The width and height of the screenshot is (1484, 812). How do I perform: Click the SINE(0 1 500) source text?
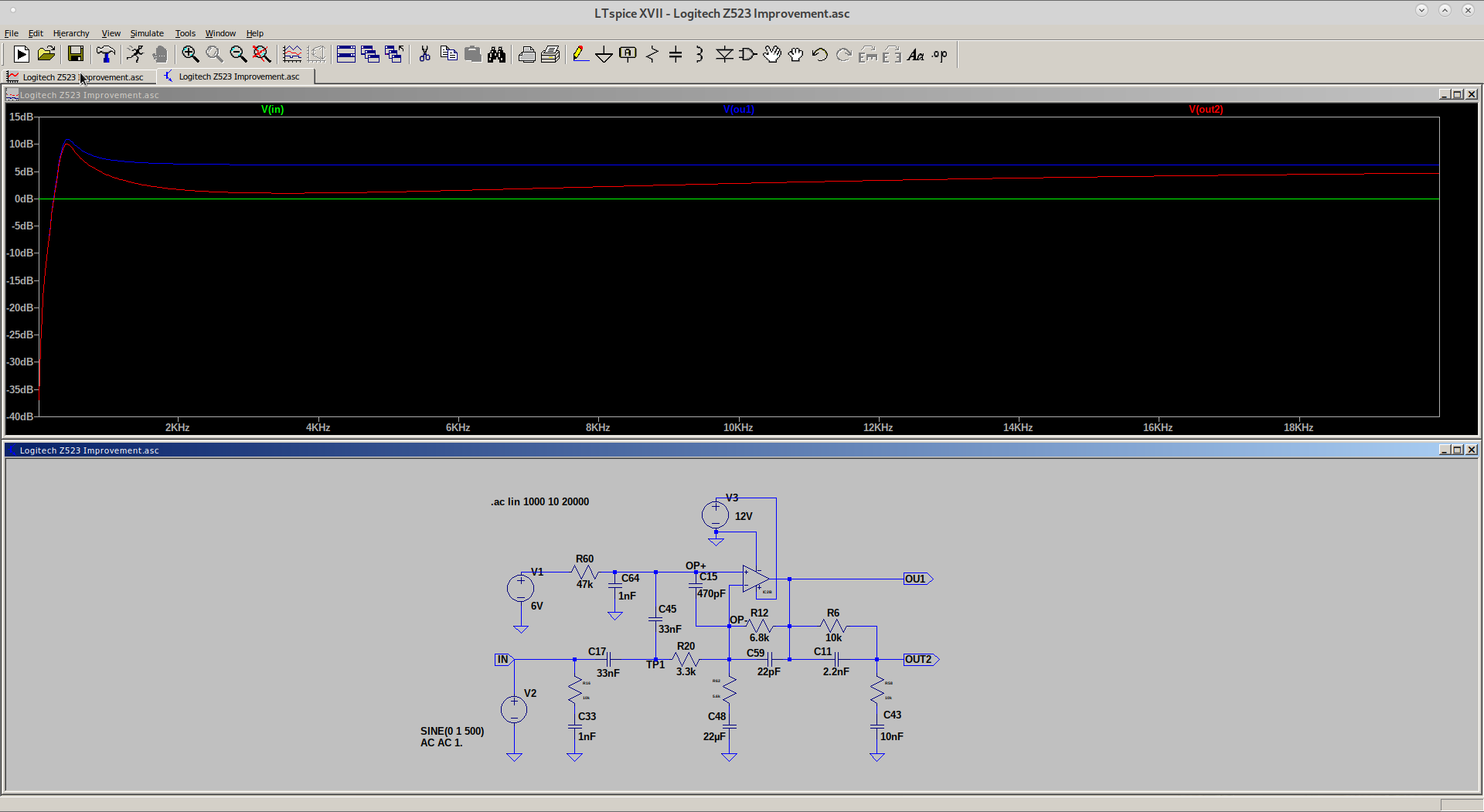(x=452, y=731)
